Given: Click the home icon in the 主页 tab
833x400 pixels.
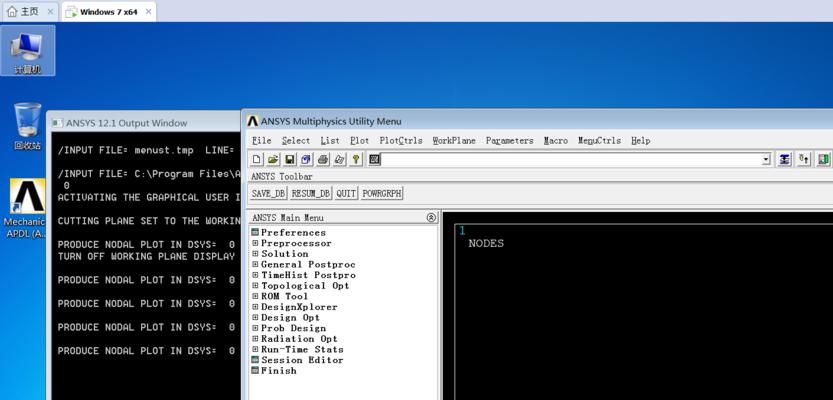Looking at the screenshot, I should pyautogui.click(x=12, y=12).
